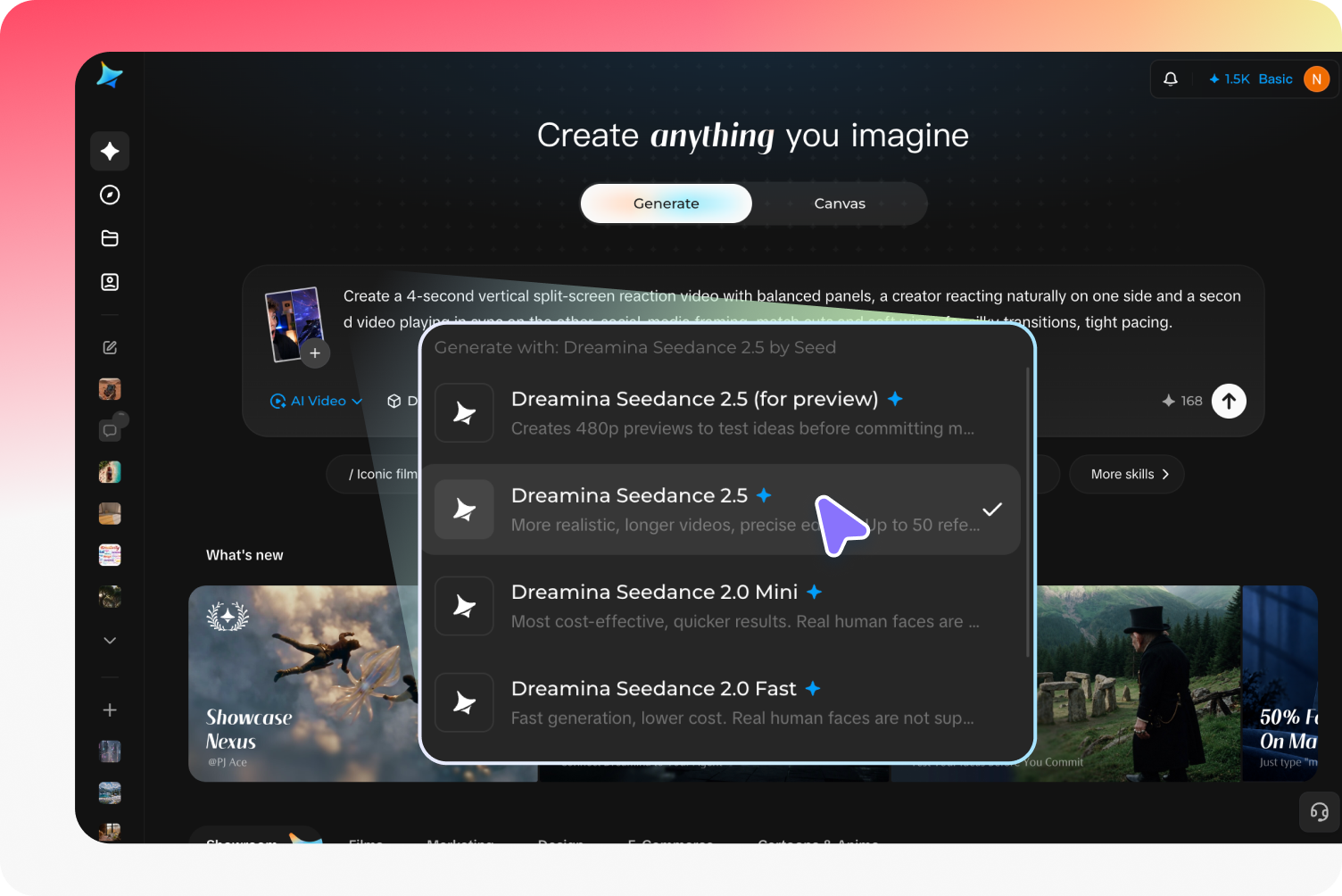Choose the selected Dreamina Seedance 2.5 model
1342x896 pixels.
[x=722, y=509]
